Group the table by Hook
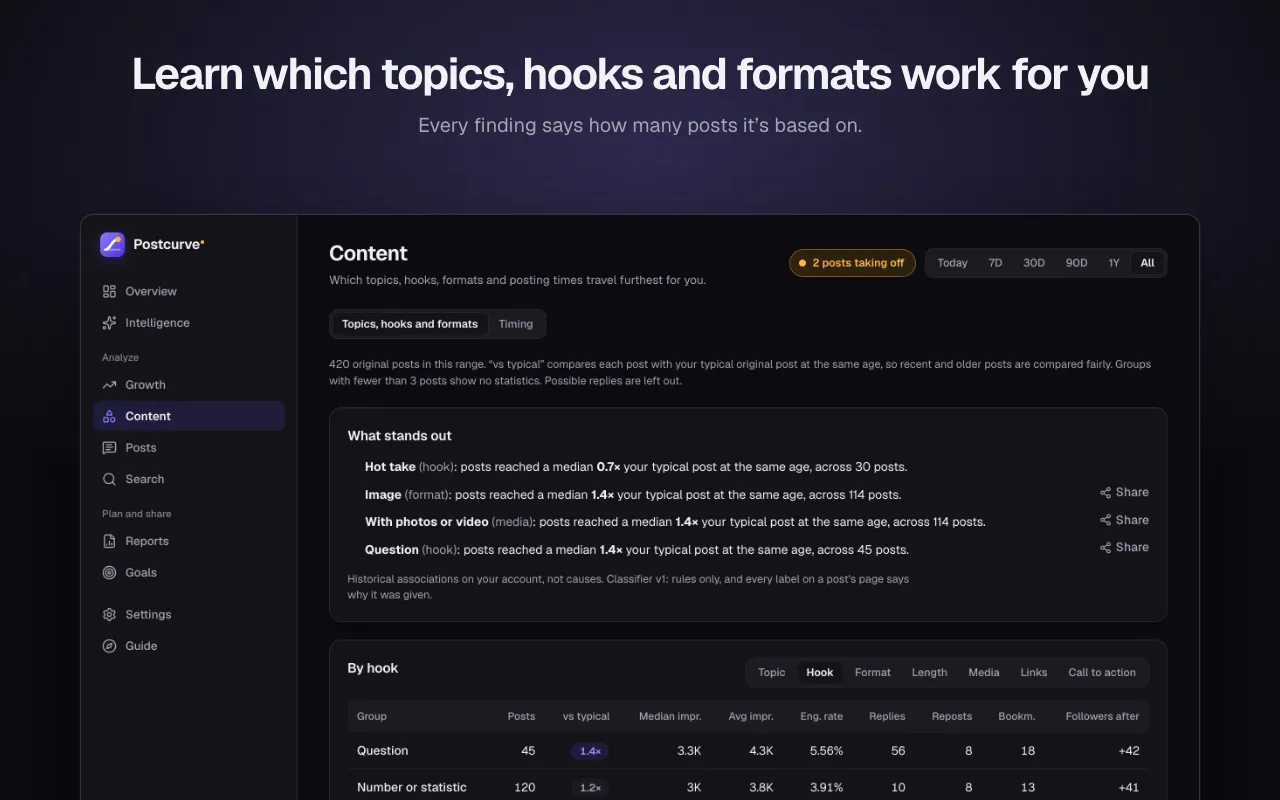The image size is (1280, 800). pyautogui.click(x=820, y=673)
